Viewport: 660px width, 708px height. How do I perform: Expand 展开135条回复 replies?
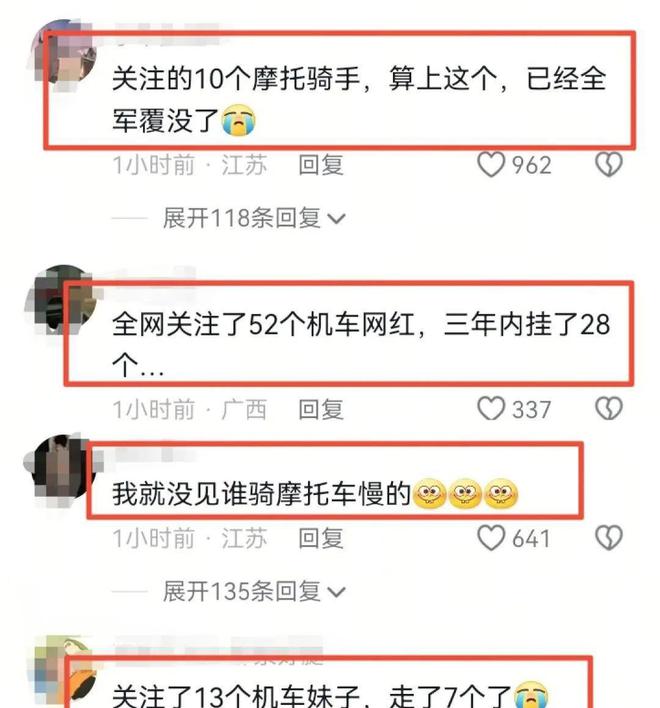254,592
